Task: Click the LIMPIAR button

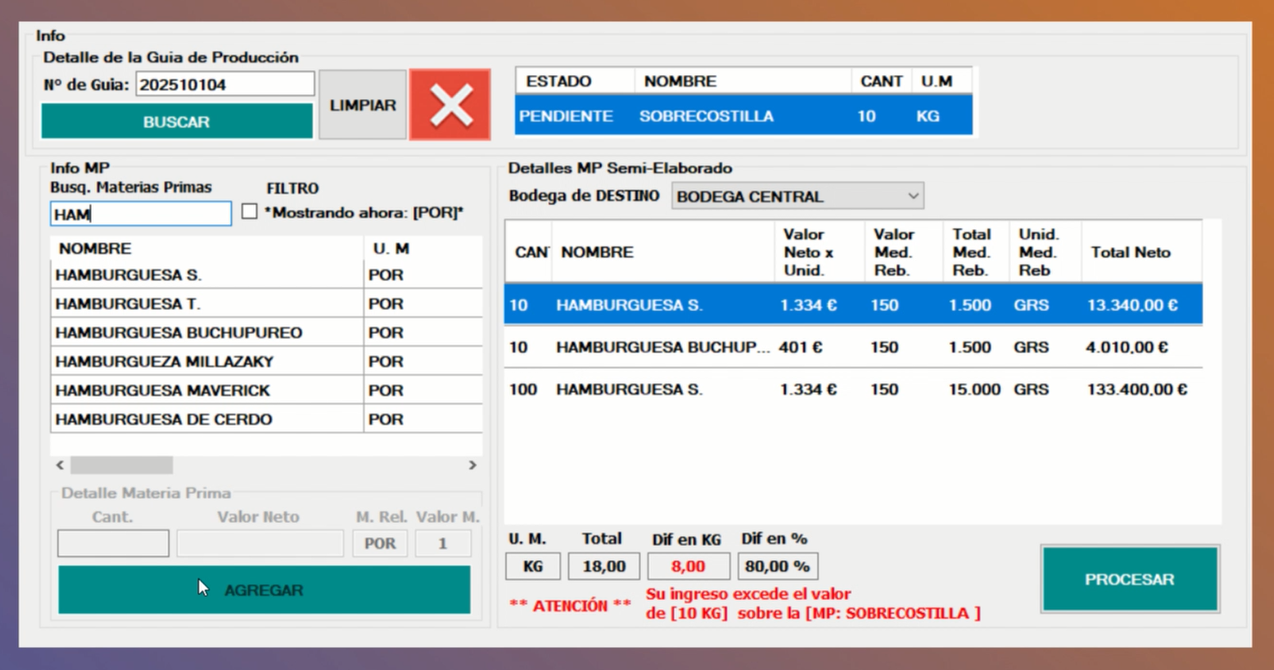Action: [x=362, y=105]
